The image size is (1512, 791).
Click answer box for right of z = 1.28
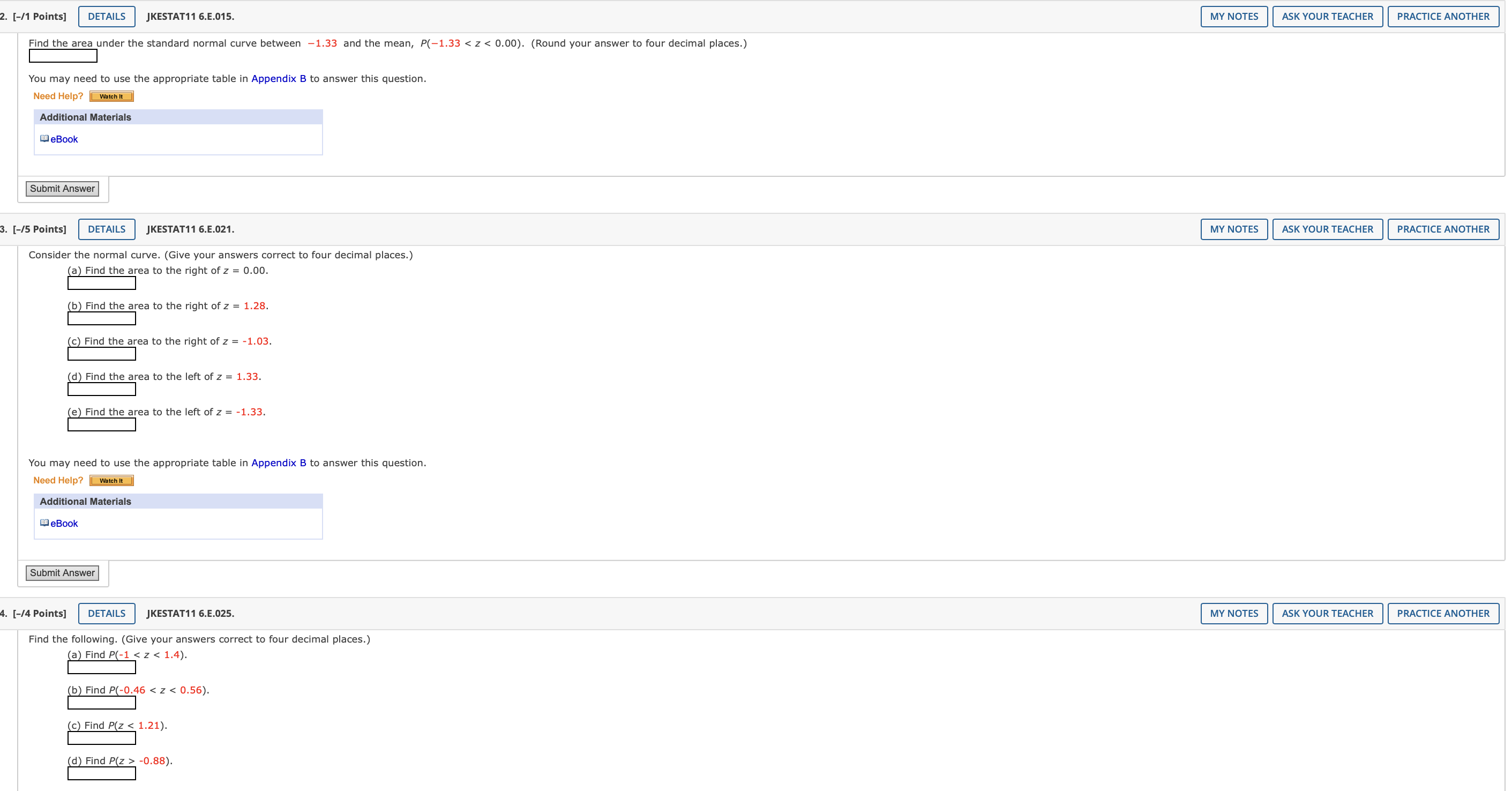click(x=102, y=318)
